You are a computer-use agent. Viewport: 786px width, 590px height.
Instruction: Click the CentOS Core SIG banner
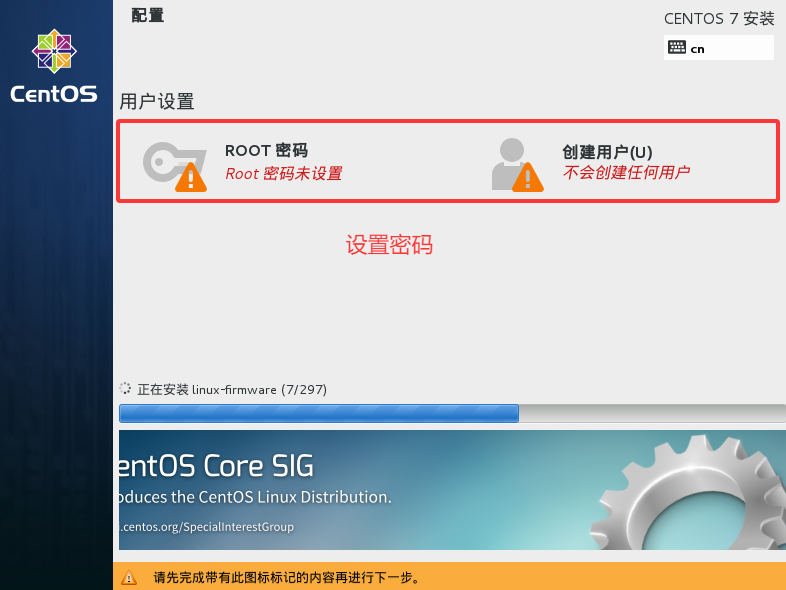coord(452,490)
